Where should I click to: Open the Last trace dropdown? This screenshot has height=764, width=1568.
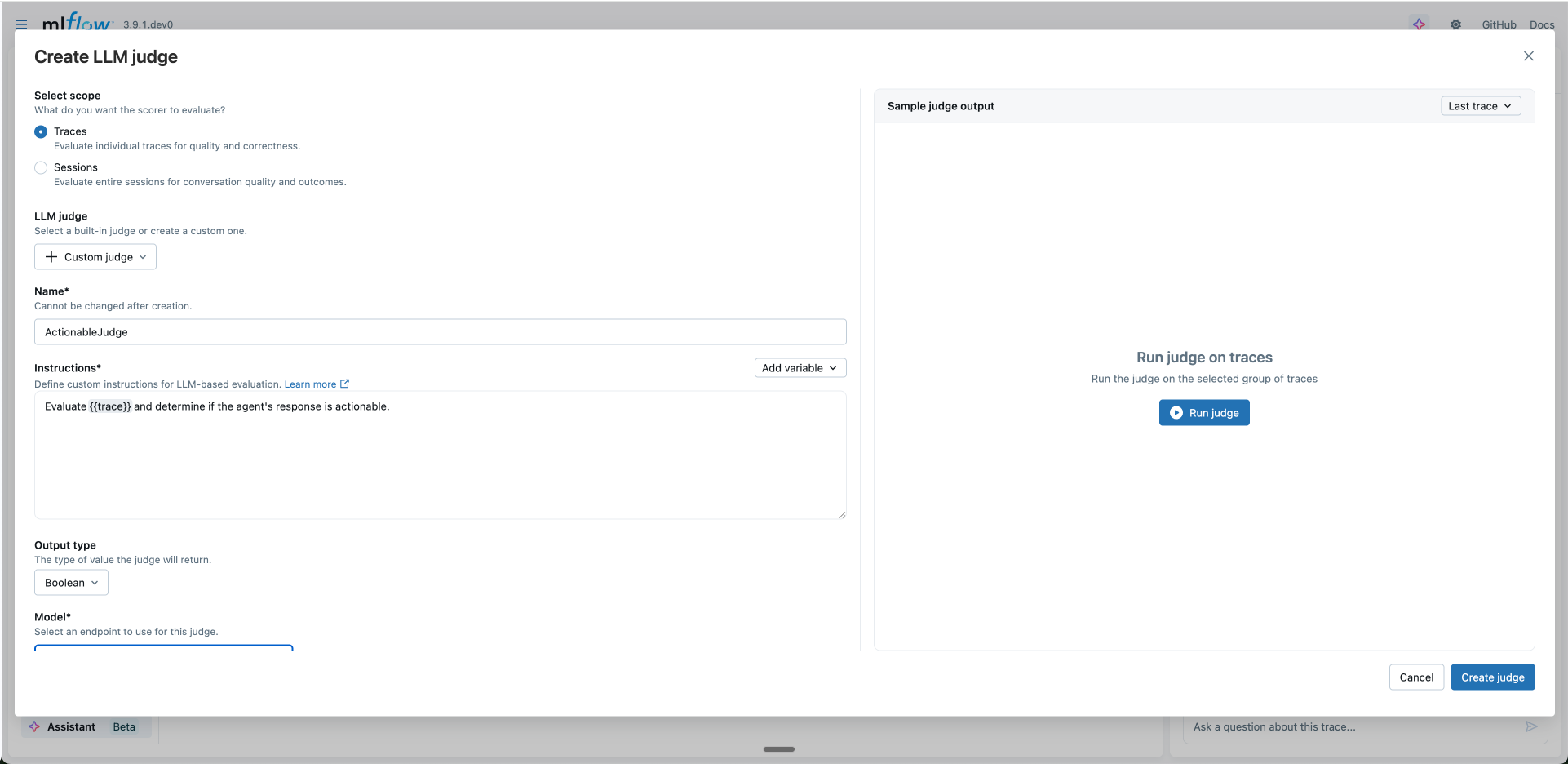(1480, 105)
